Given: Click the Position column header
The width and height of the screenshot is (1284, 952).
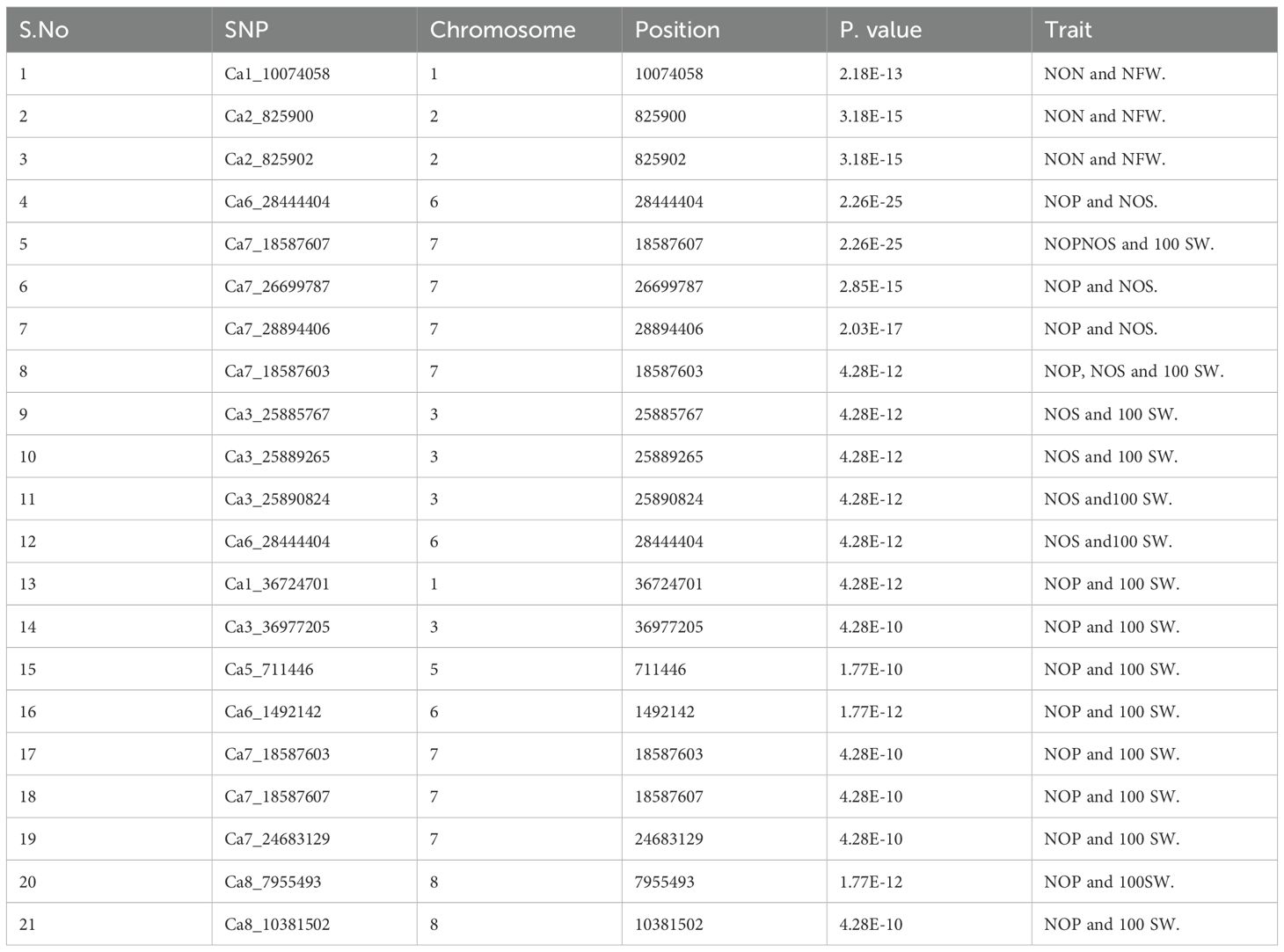Looking at the screenshot, I should (677, 30).
